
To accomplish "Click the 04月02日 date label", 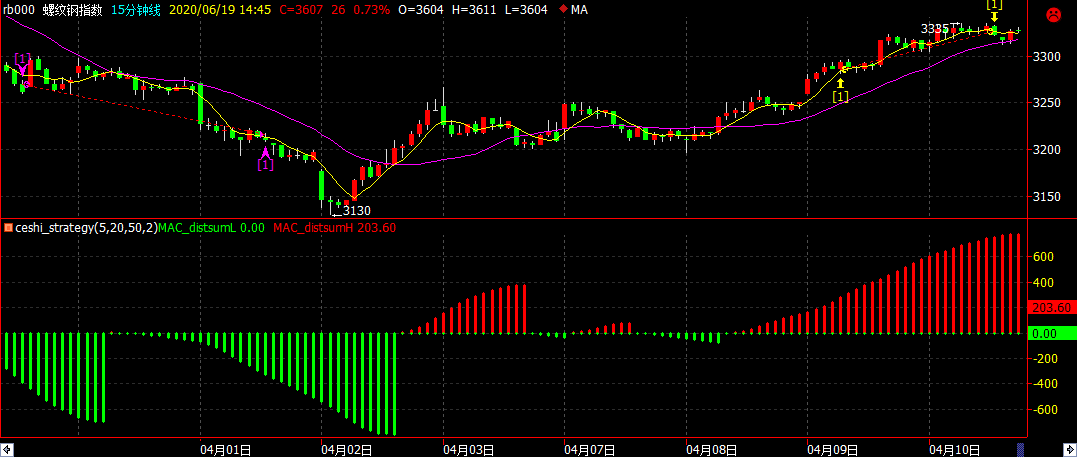I will (346, 450).
